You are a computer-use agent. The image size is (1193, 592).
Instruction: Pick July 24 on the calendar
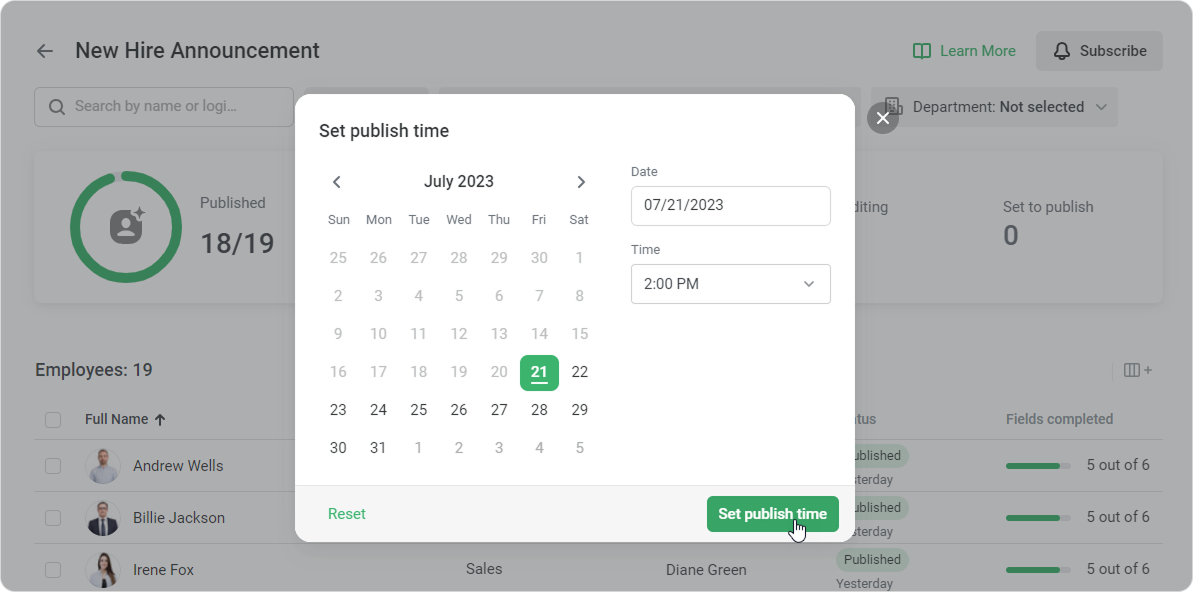click(378, 410)
